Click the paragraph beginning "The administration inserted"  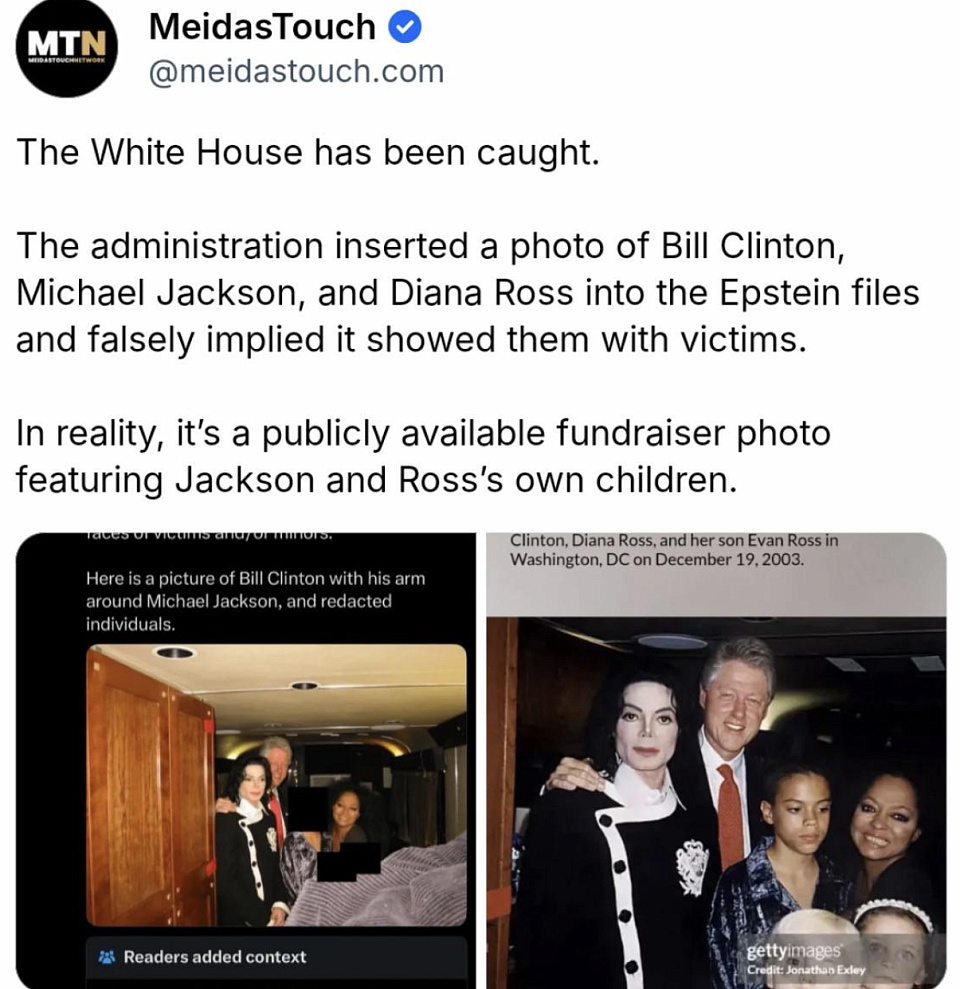[467, 293]
